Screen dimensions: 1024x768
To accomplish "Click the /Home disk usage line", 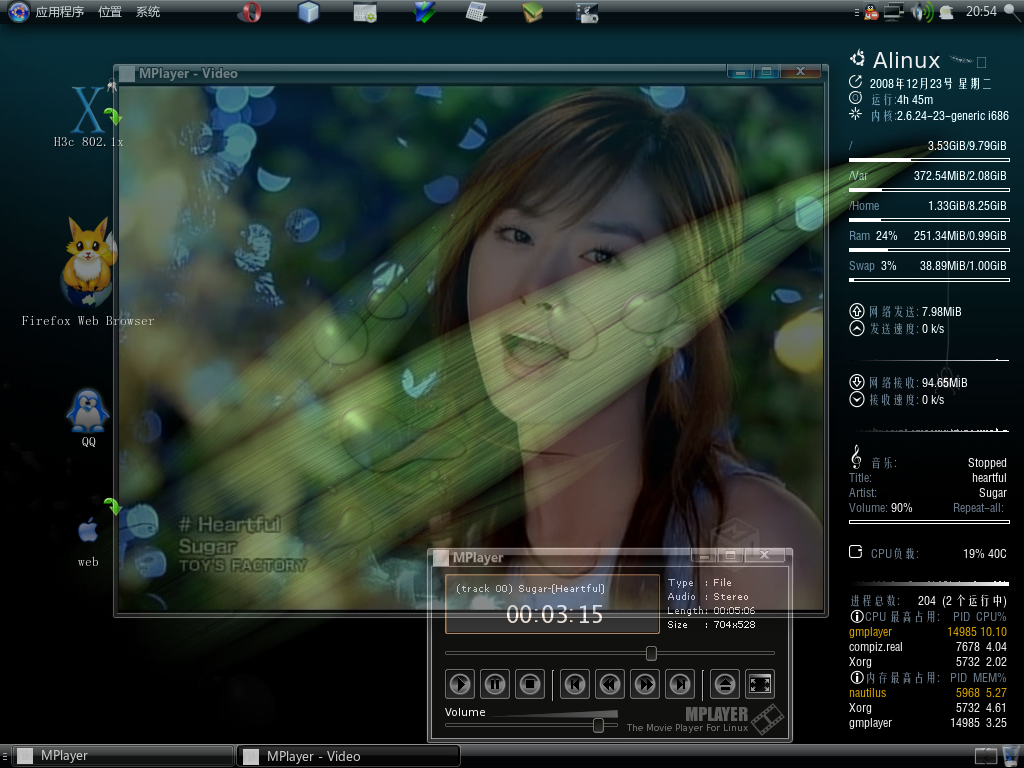I will click(927, 206).
